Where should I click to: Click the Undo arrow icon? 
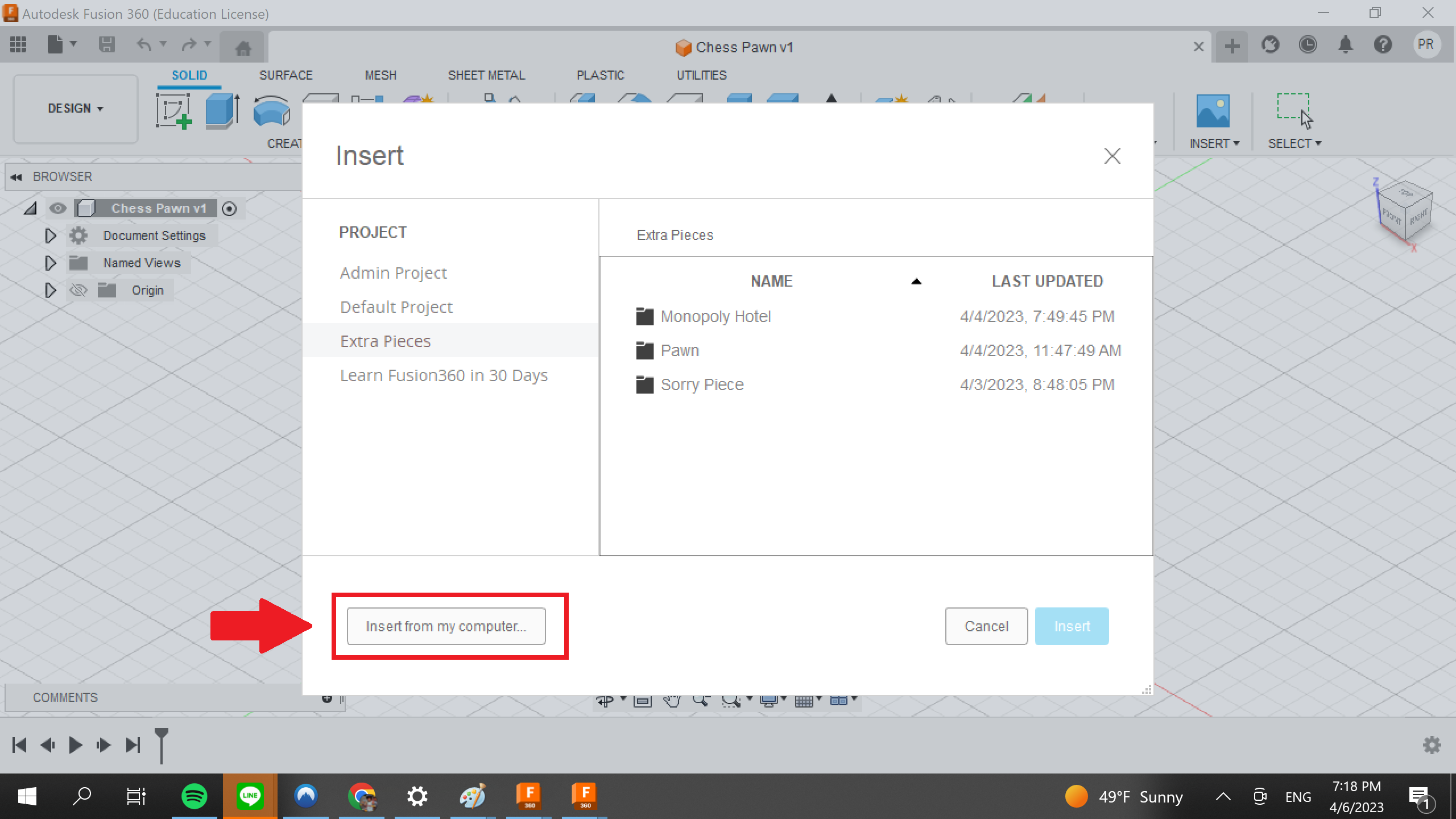click(x=144, y=44)
